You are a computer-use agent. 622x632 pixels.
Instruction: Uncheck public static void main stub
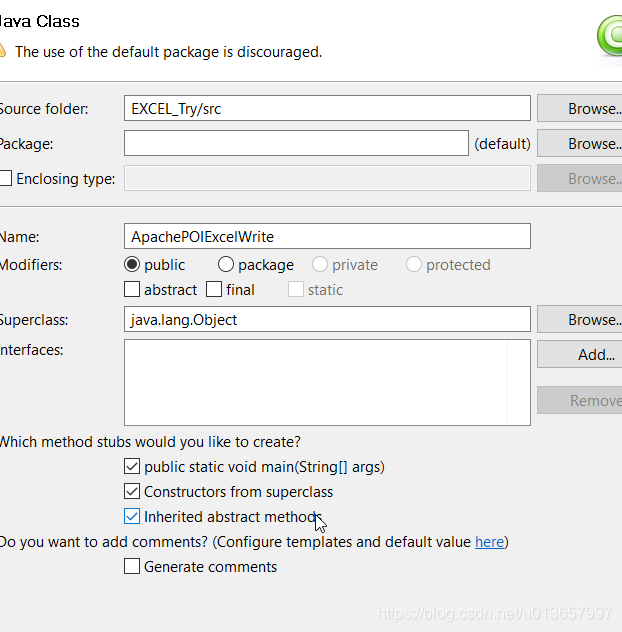pos(132,466)
